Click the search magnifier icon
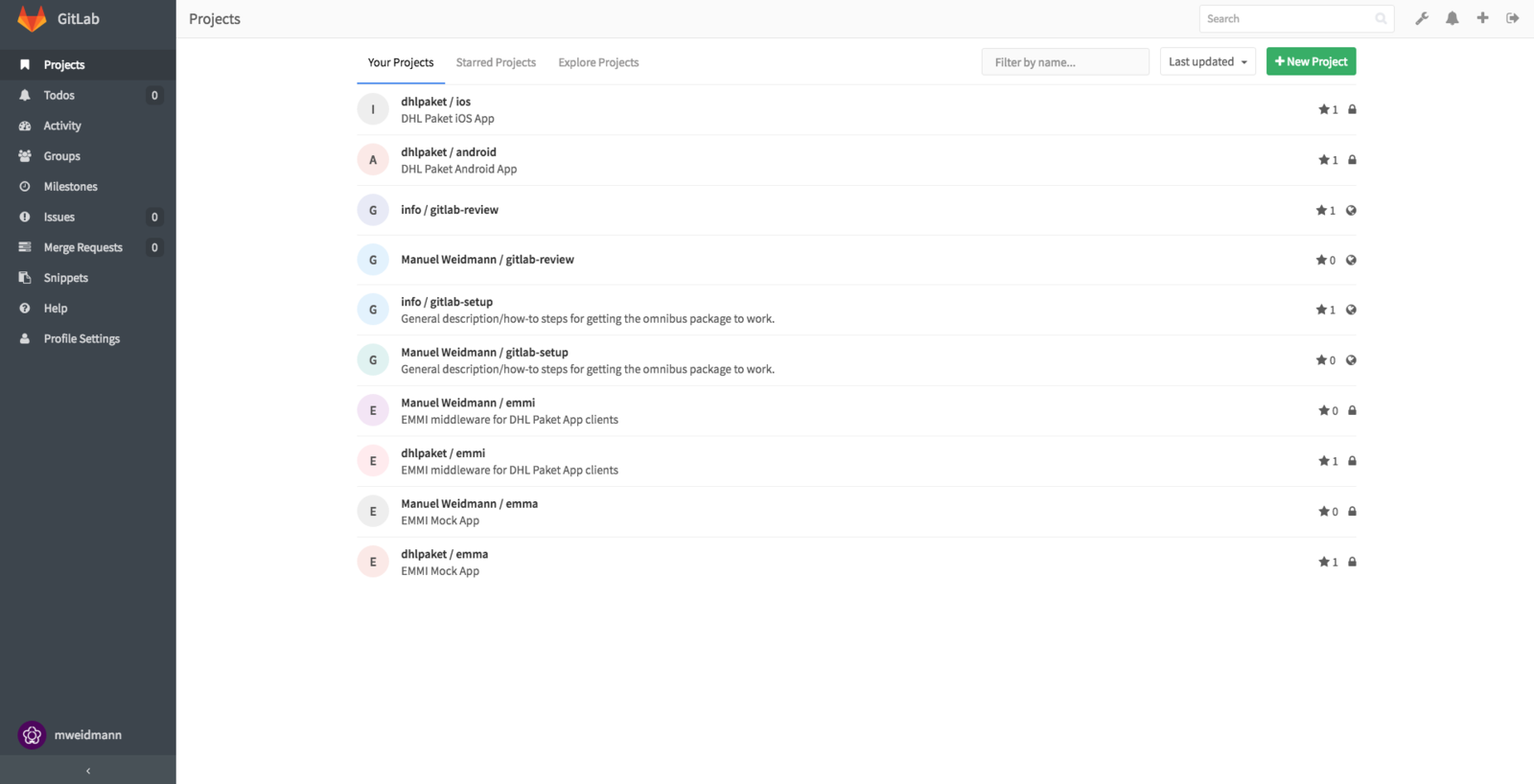Screen dimensions: 1534x784 [1381, 19]
